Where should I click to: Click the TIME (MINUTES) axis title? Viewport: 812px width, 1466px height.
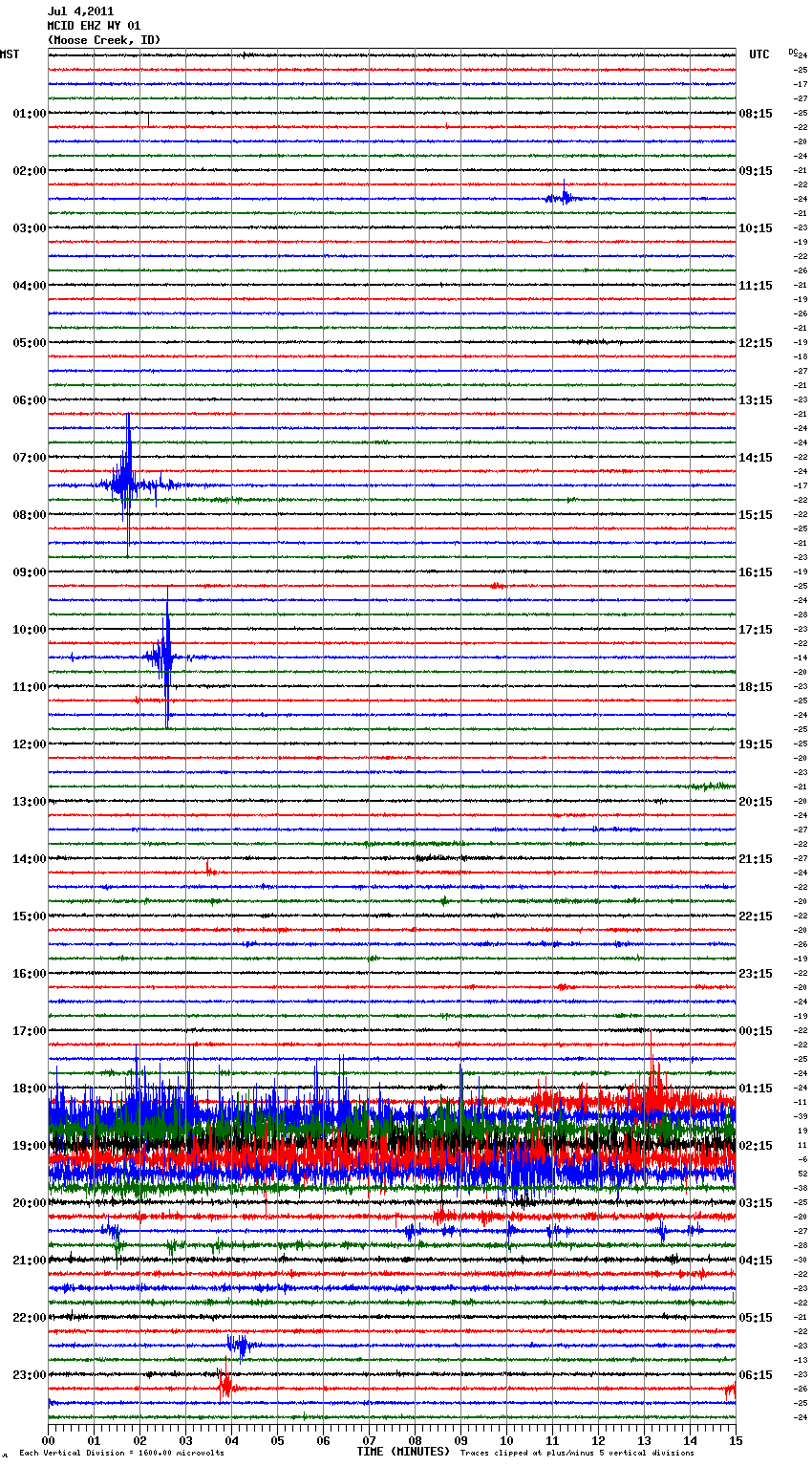(403, 1452)
